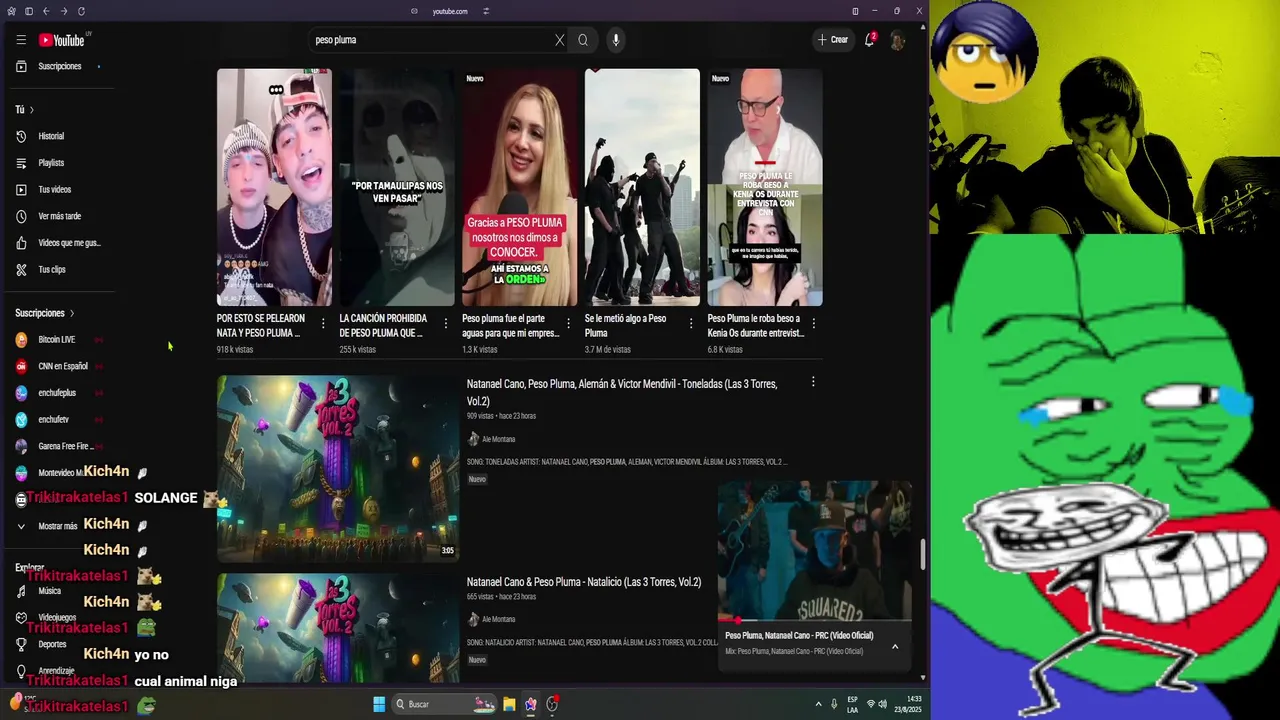Open the account avatar menu

click(x=898, y=40)
